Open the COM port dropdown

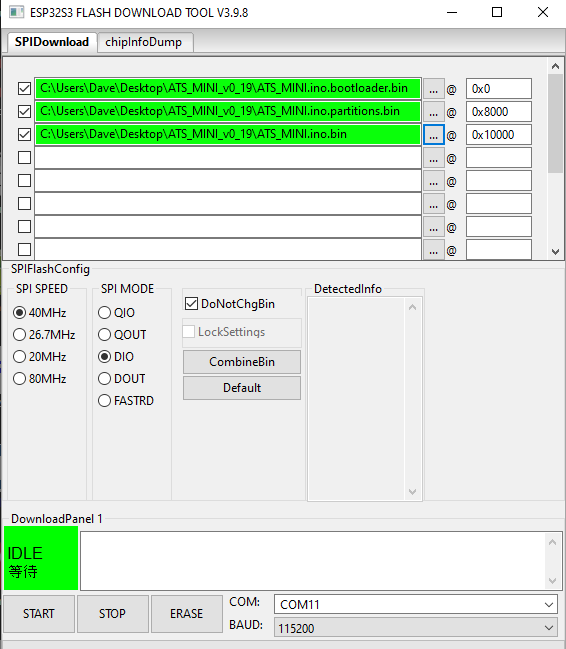click(x=416, y=604)
